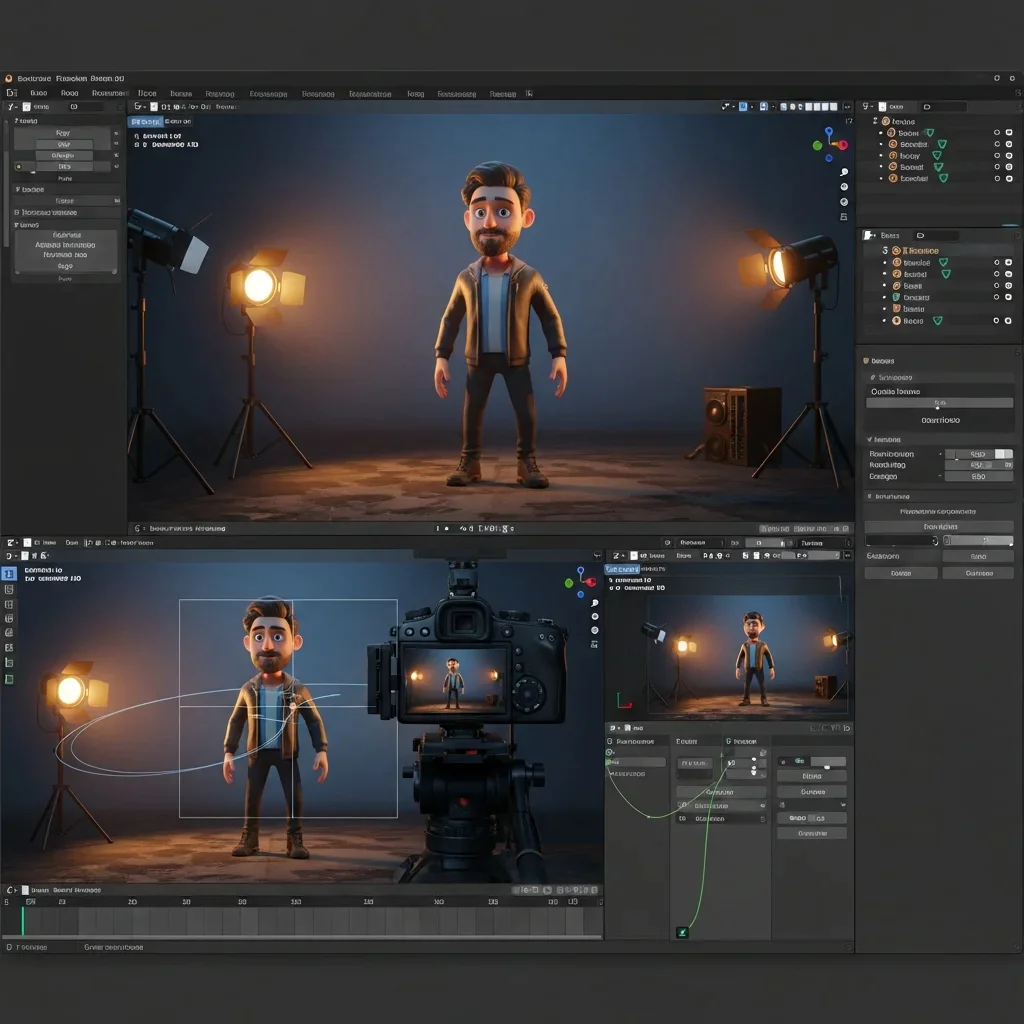Select the blue highlighted tab in main viewport
Screen dimensions: 1024x1024
pos(146,121)
